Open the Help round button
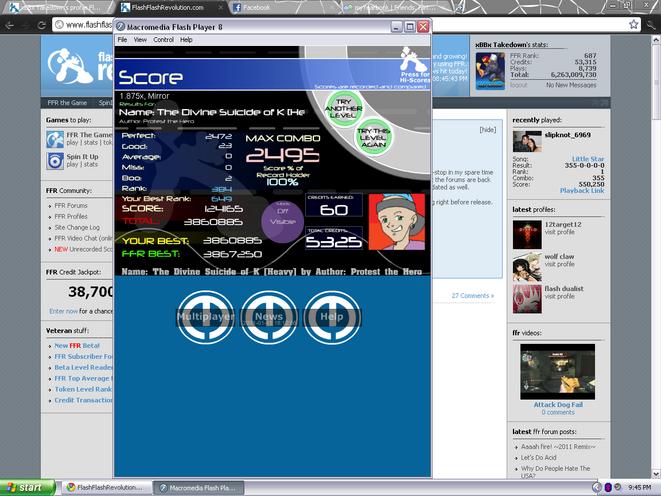 coord(332,316)
